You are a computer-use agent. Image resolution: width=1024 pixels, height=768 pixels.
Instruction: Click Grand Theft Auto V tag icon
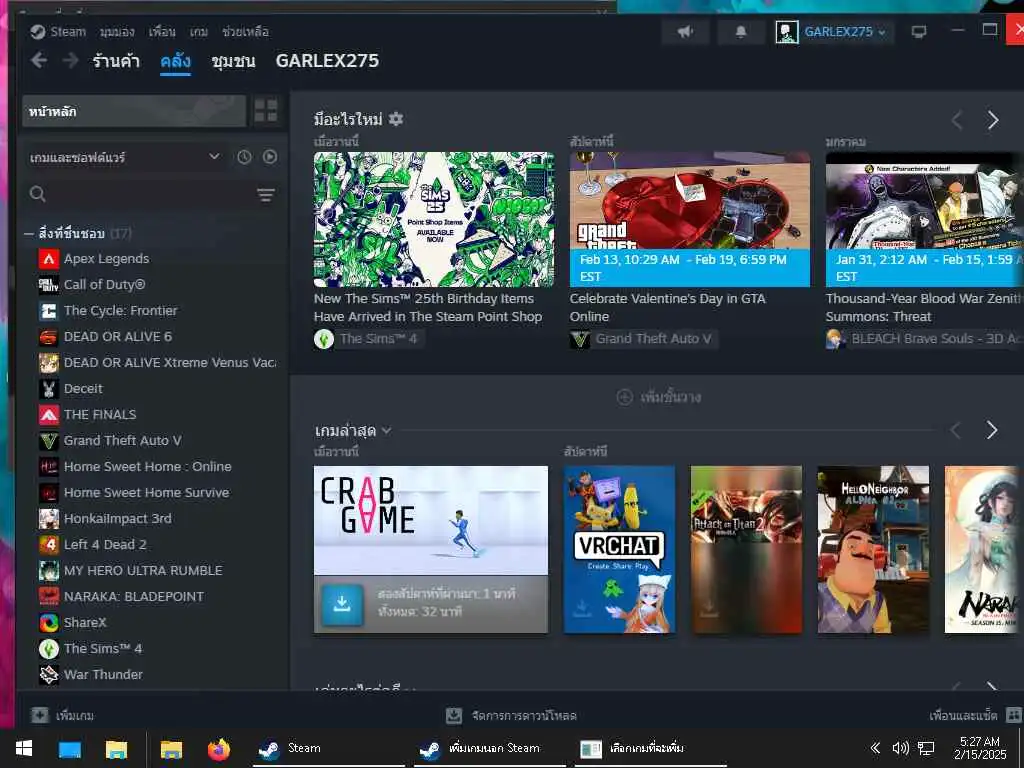580,339
